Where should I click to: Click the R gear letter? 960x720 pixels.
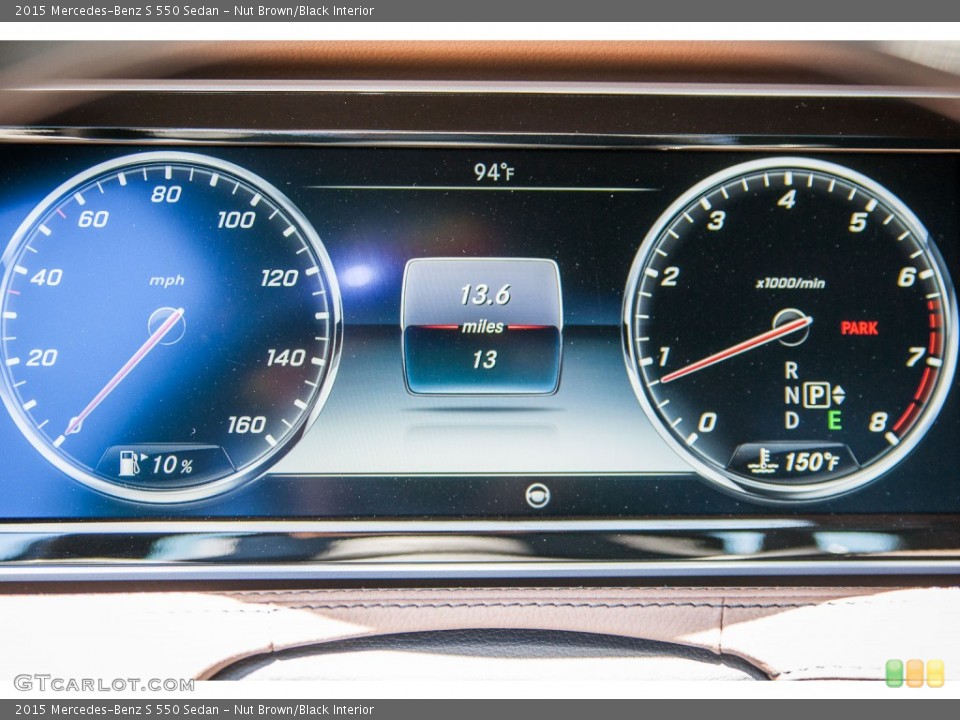[792, 370]
